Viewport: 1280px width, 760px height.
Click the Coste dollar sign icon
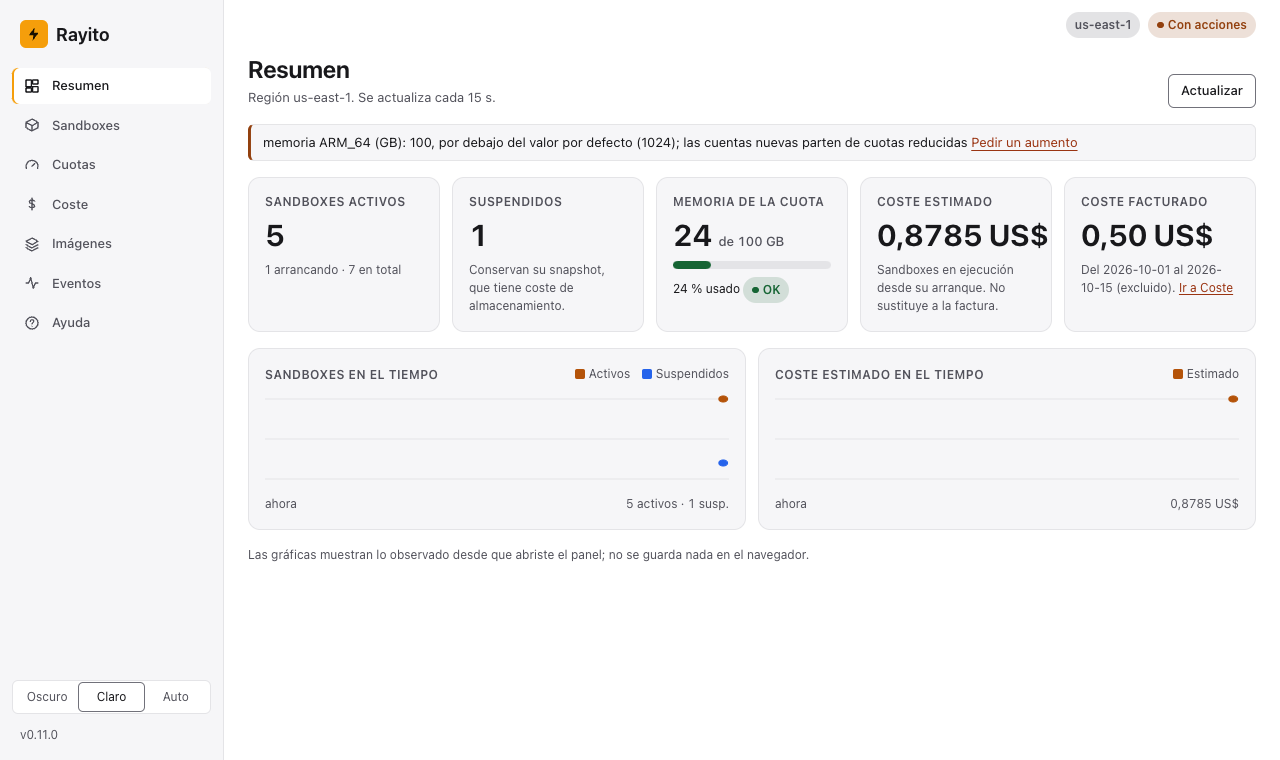click(32, 205)
